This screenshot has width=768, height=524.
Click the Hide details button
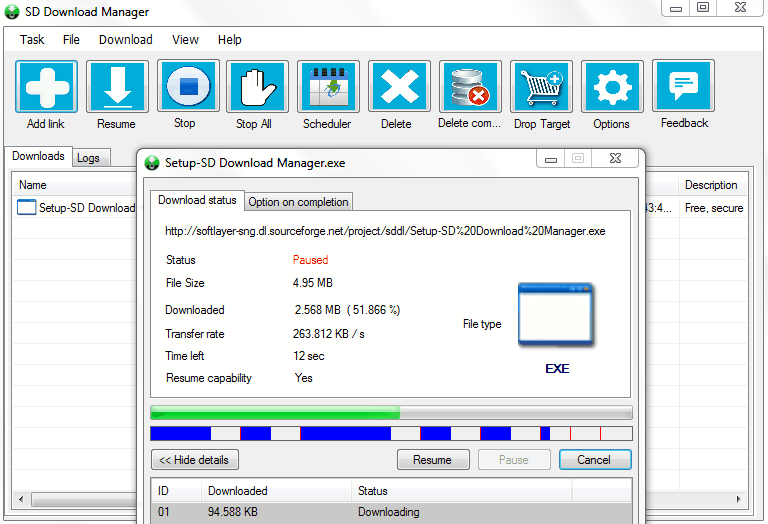[x=195, y=460]
